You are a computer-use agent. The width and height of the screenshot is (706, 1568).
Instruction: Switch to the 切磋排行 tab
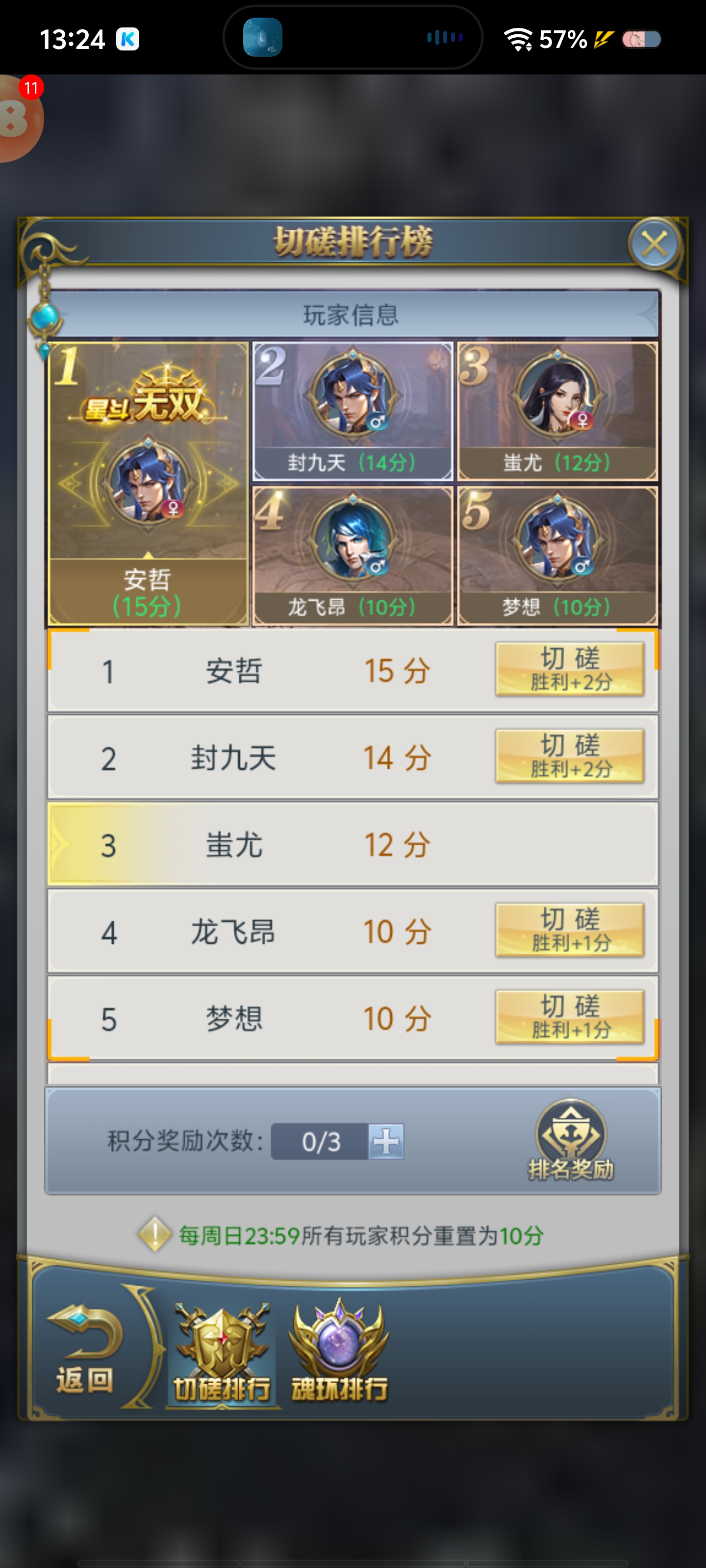point(222,1354)
